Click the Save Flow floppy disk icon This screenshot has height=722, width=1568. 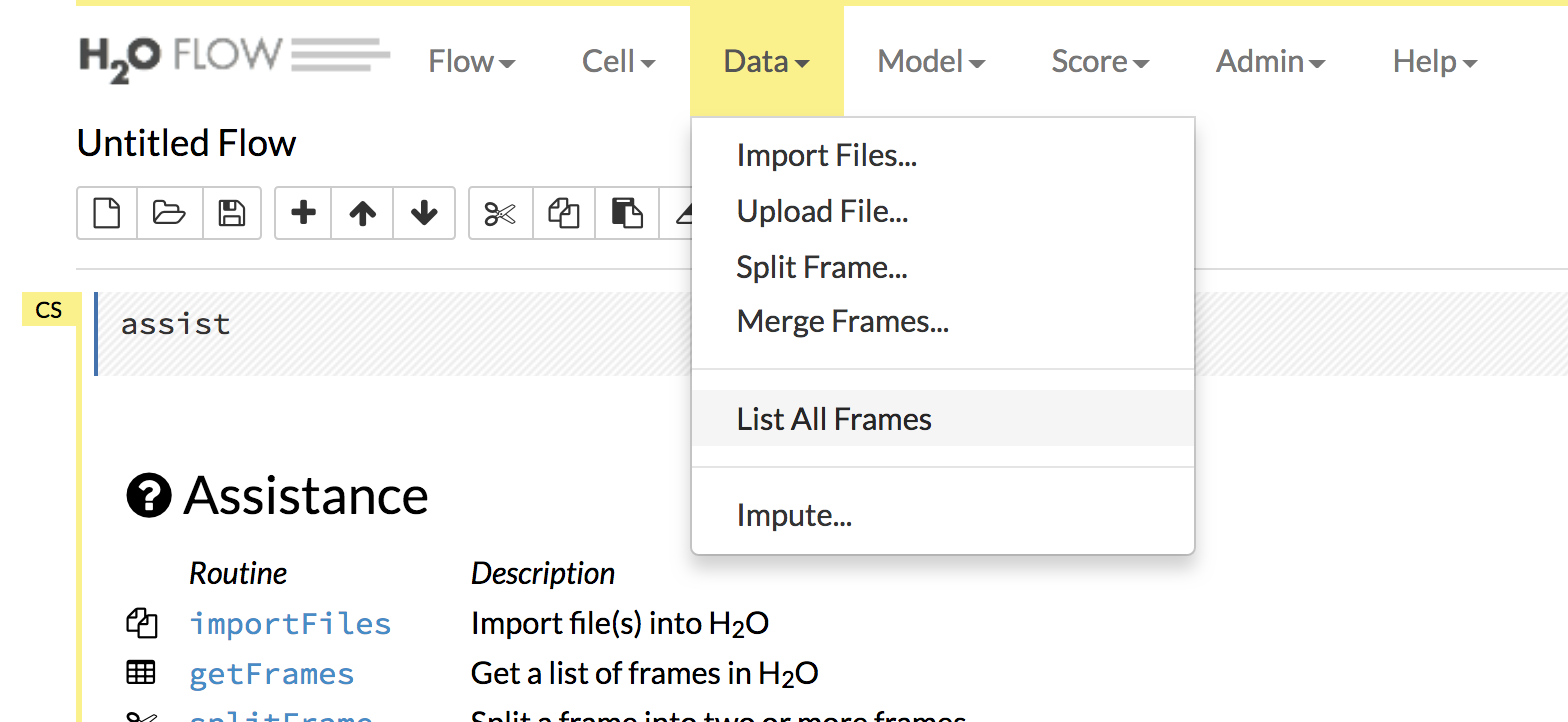(232, 213)
